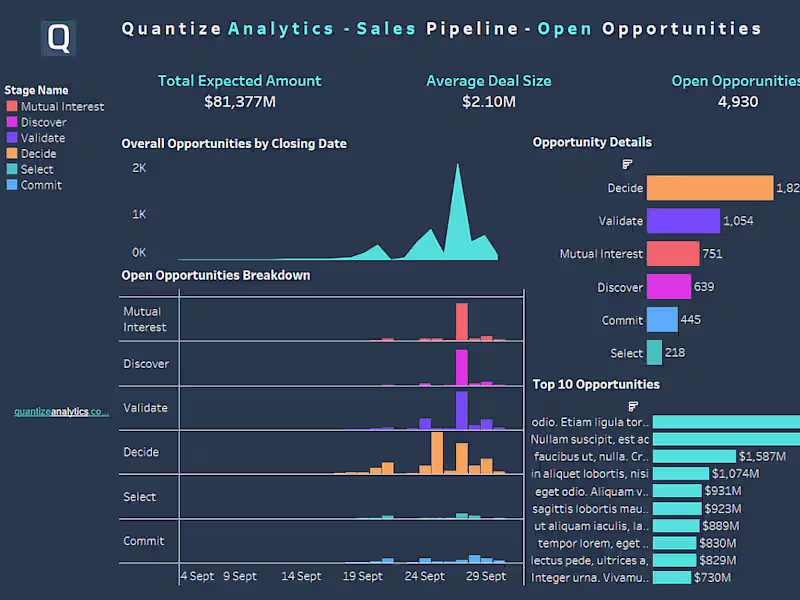Click the Decide bar in Opportunity Details
The width and height of the screenshot is (800, 600).
pos(709,188)
